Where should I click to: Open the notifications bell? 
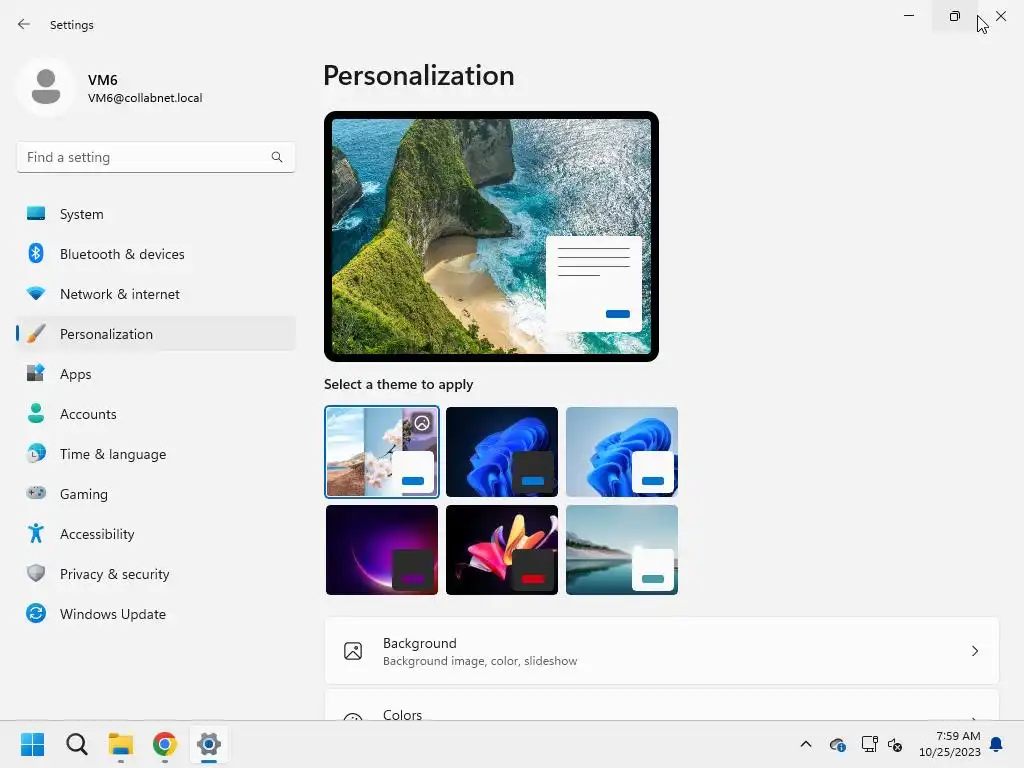click(997, 744)
